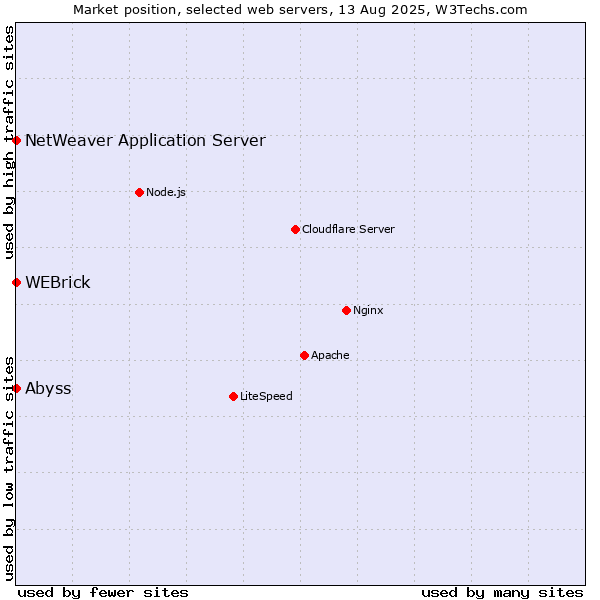Click the Cloudflare Server red marker
600x600 pixels.
click(x=295, y=229)
